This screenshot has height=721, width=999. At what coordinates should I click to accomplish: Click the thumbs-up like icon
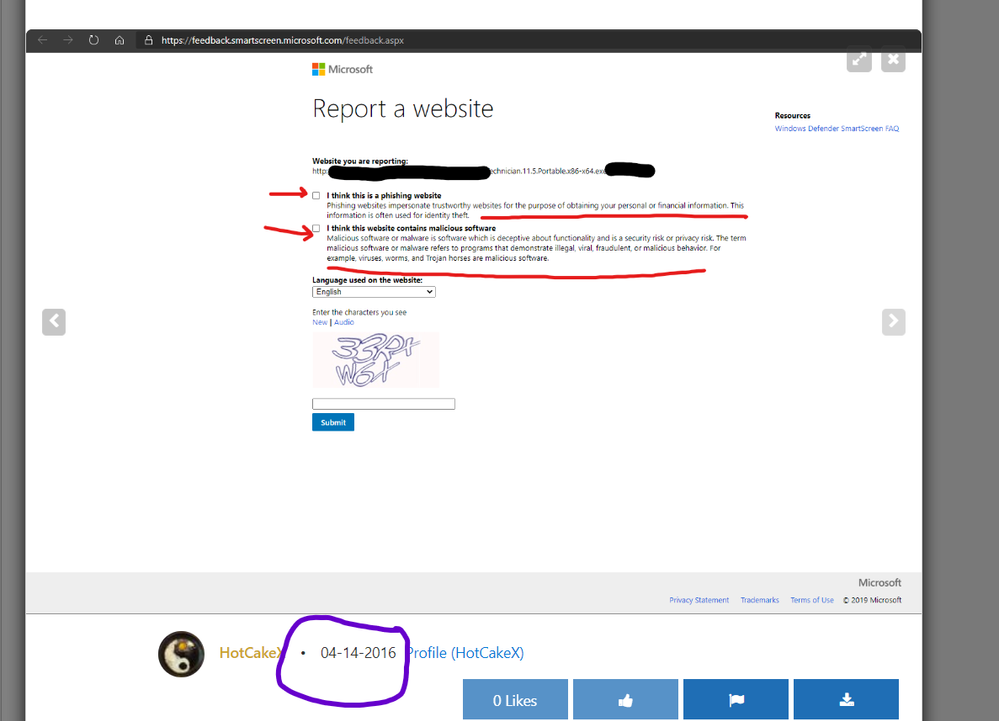pyautogui.click(x=625, y=699)
